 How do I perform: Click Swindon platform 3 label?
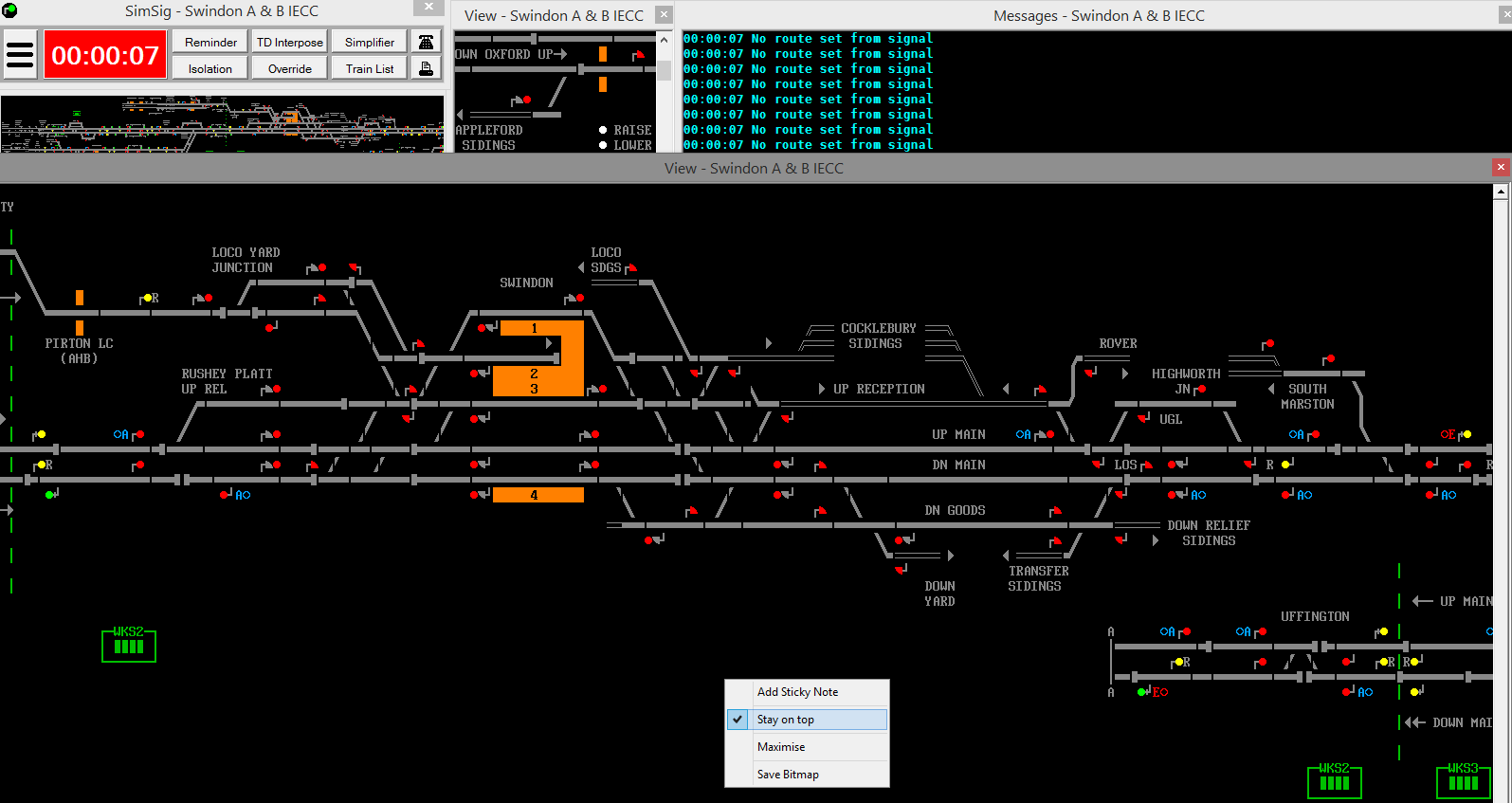click(x=535, y=389)
